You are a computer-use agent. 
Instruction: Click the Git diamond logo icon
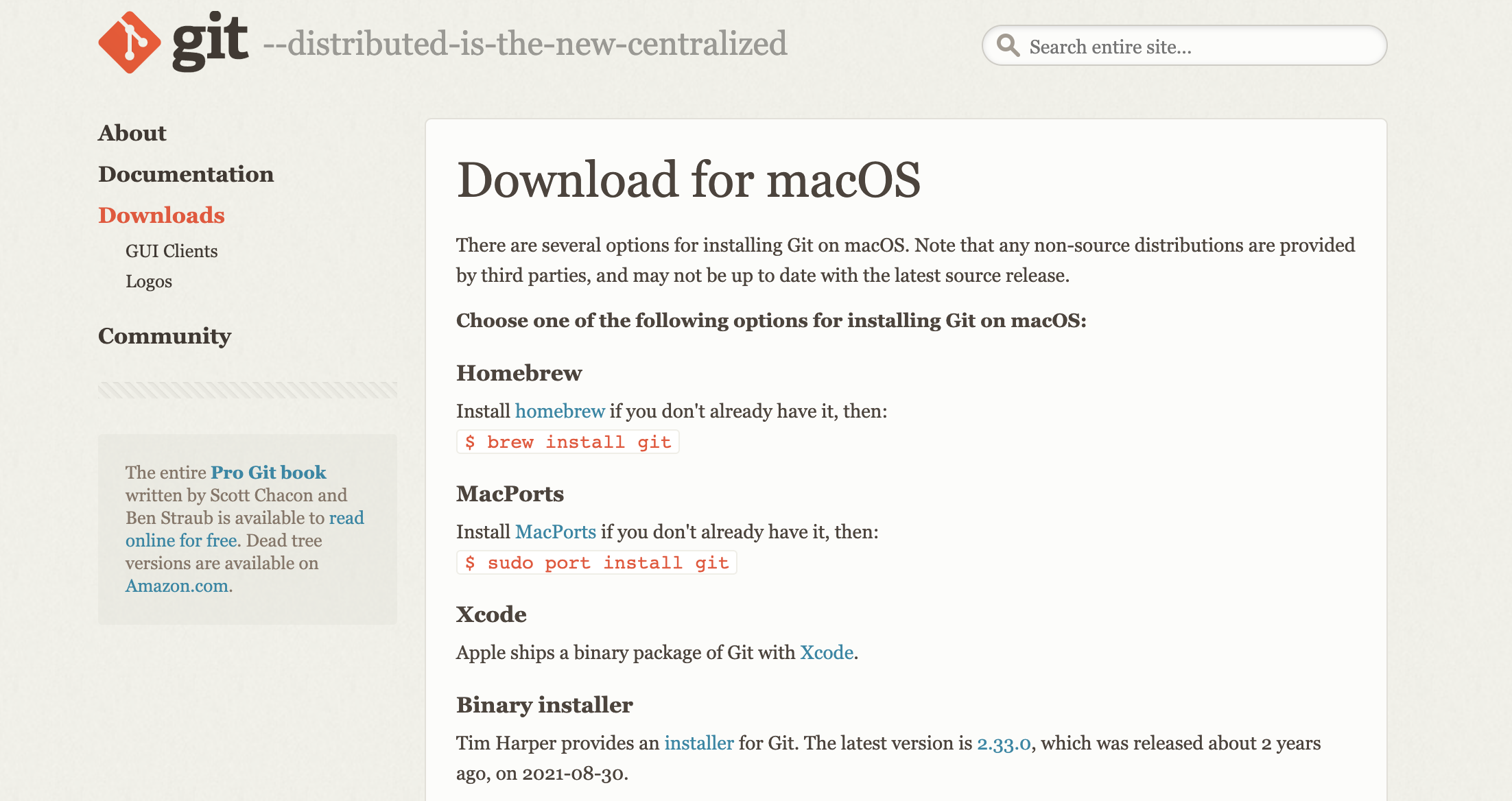pyautogui.click(x=129, y=43)
